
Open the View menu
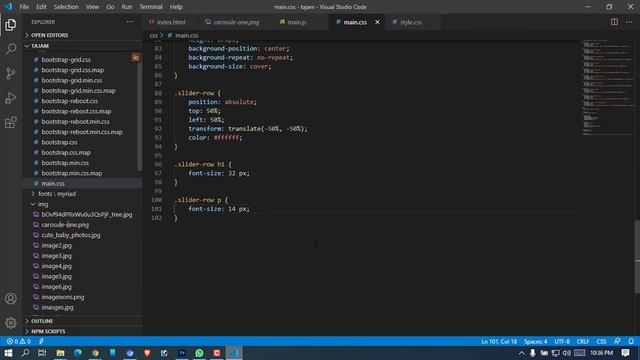[x=92, y=7]
